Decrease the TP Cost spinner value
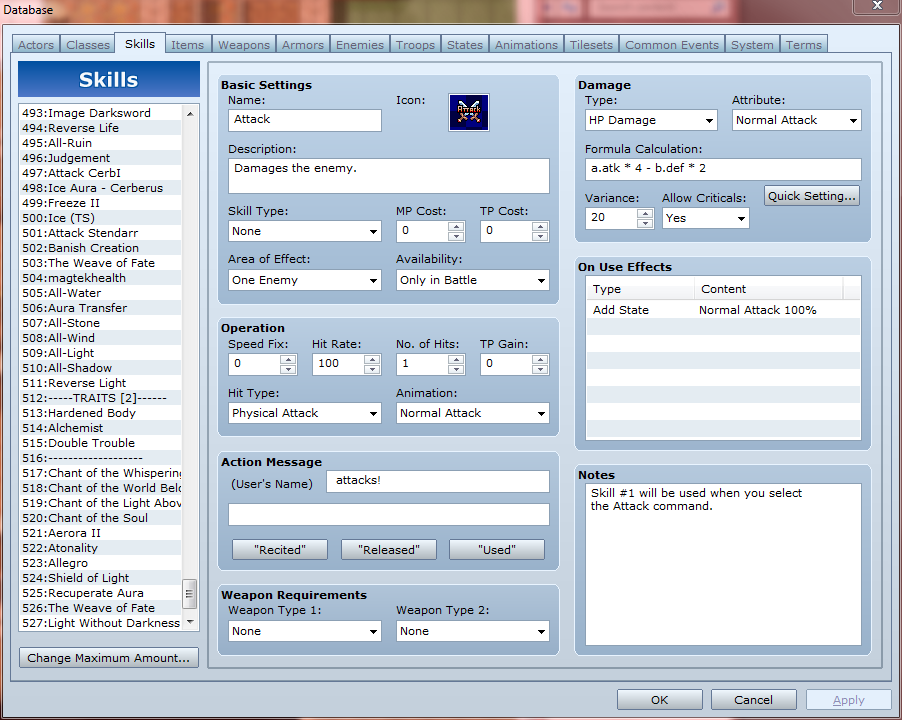Screen dimensions: 902x720 pos(540,236)
